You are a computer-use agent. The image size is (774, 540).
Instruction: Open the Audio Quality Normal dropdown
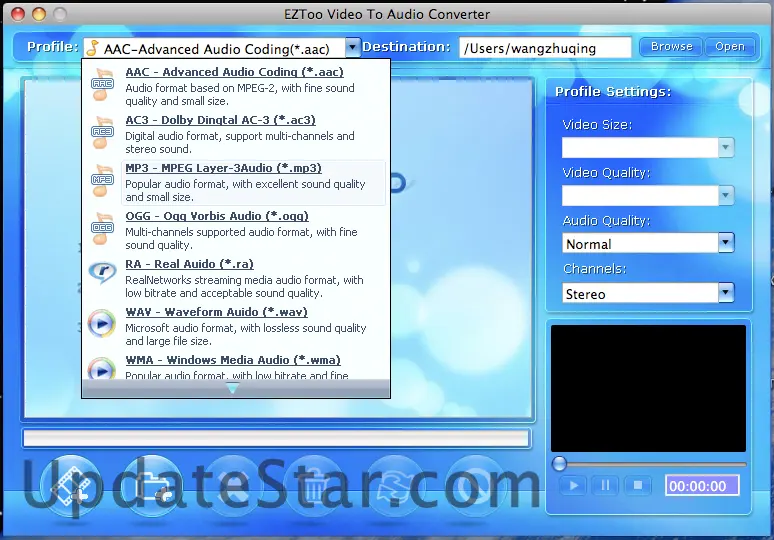[725, 243]
